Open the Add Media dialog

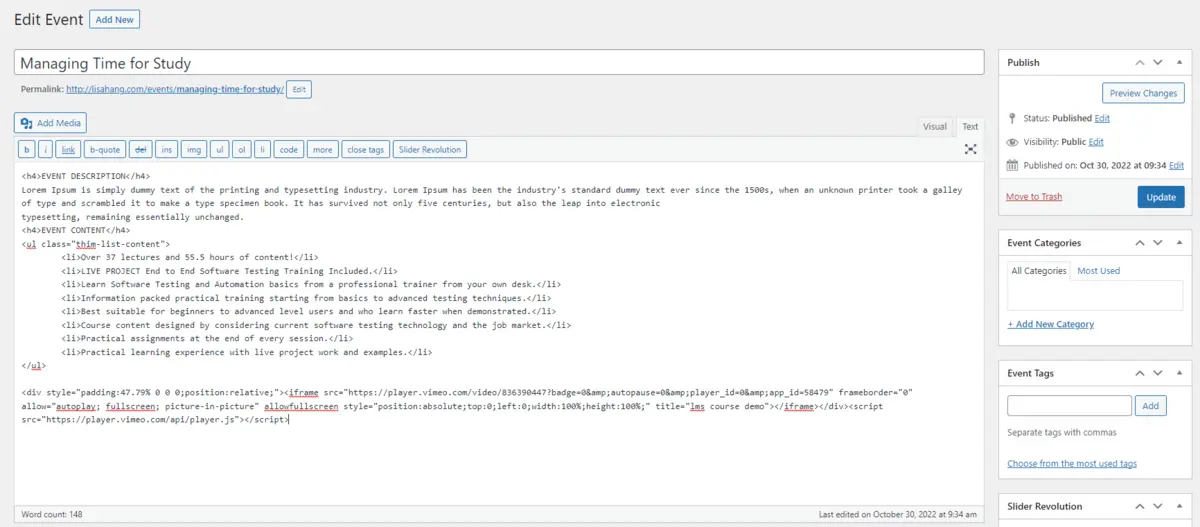51,123
